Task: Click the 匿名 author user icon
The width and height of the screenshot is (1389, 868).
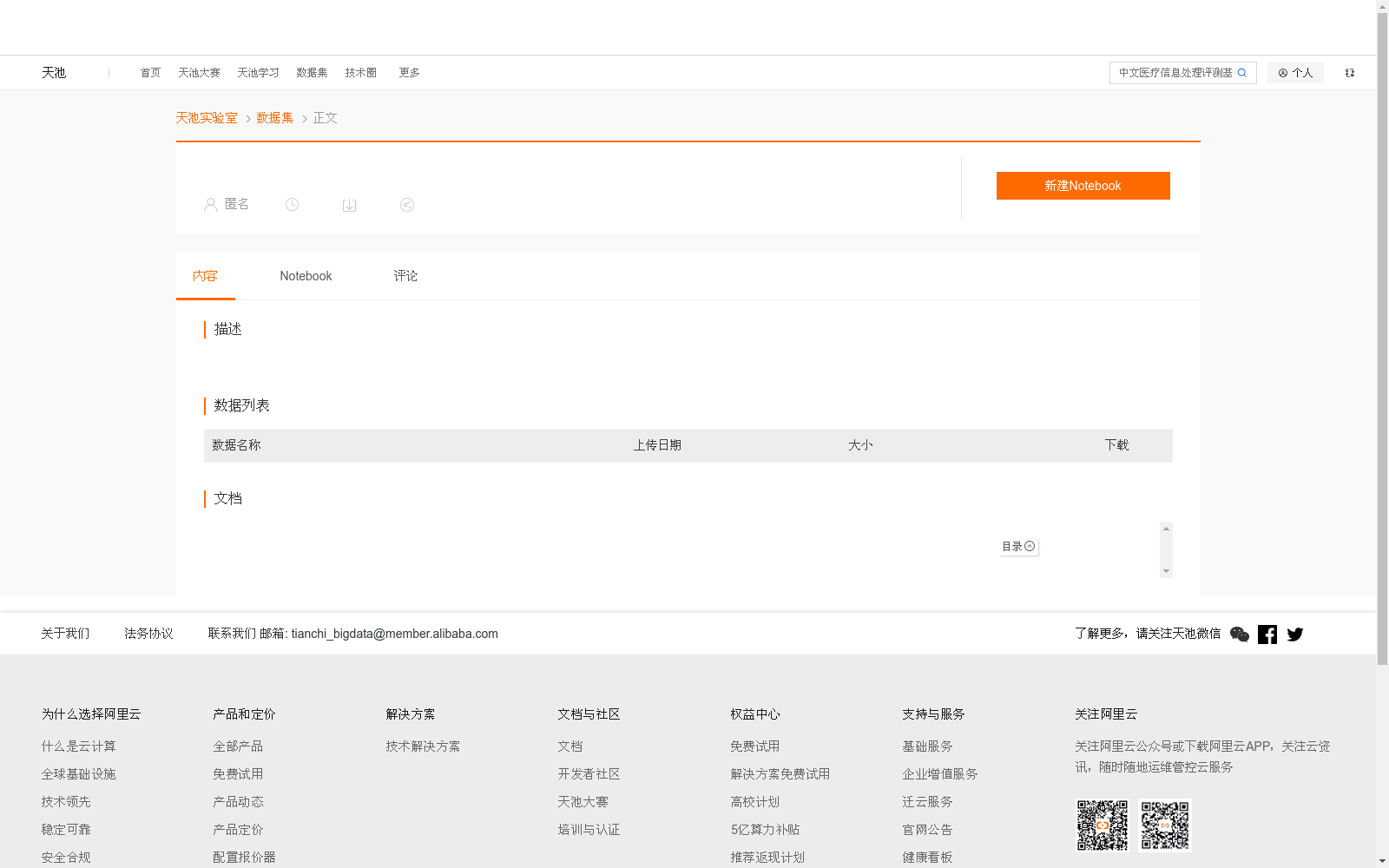Action: point(210,205)
